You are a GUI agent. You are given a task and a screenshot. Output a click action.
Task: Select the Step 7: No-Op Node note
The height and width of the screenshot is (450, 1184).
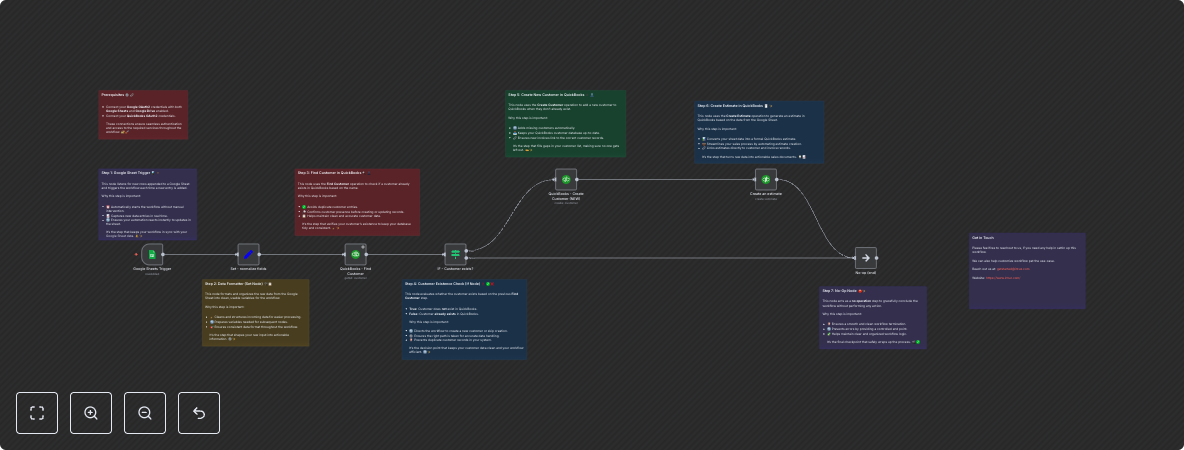click(x=873, y=317)
